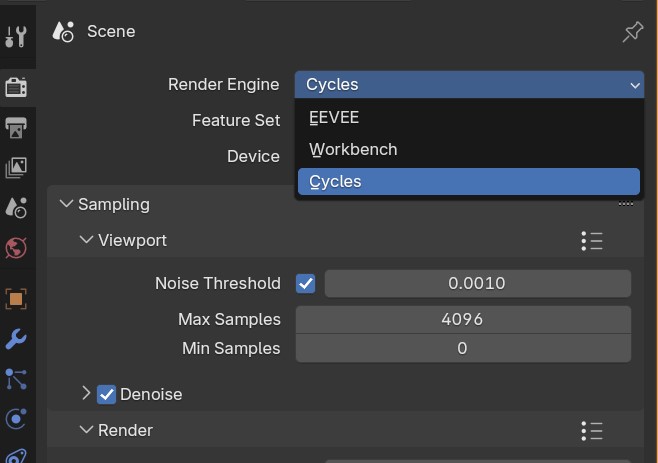Screen dimensions: 658x463
Task: Click the Noise Threshold value field
Action: click(478, 284)
